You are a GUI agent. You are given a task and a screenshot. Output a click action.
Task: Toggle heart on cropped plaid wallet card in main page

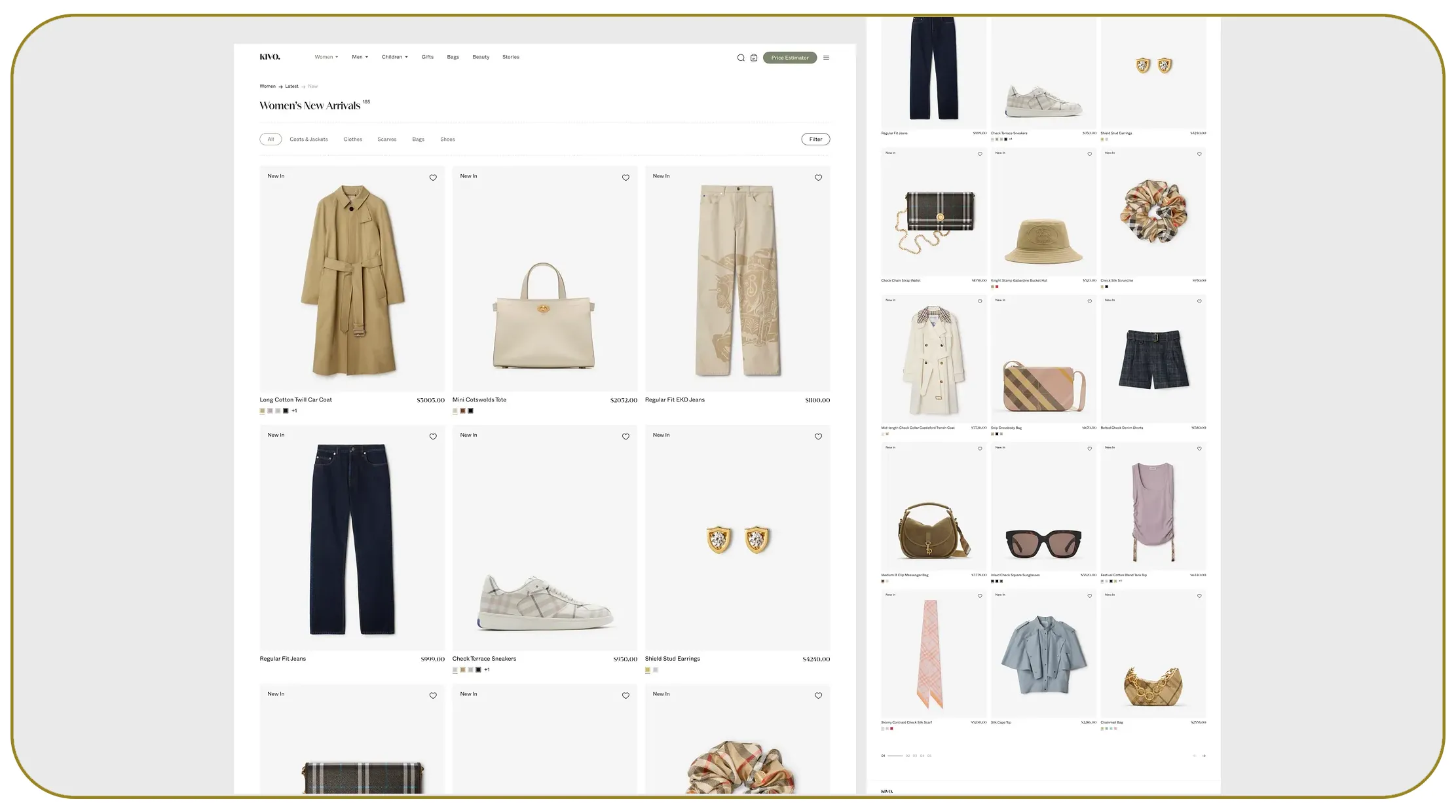pos(433,695)
